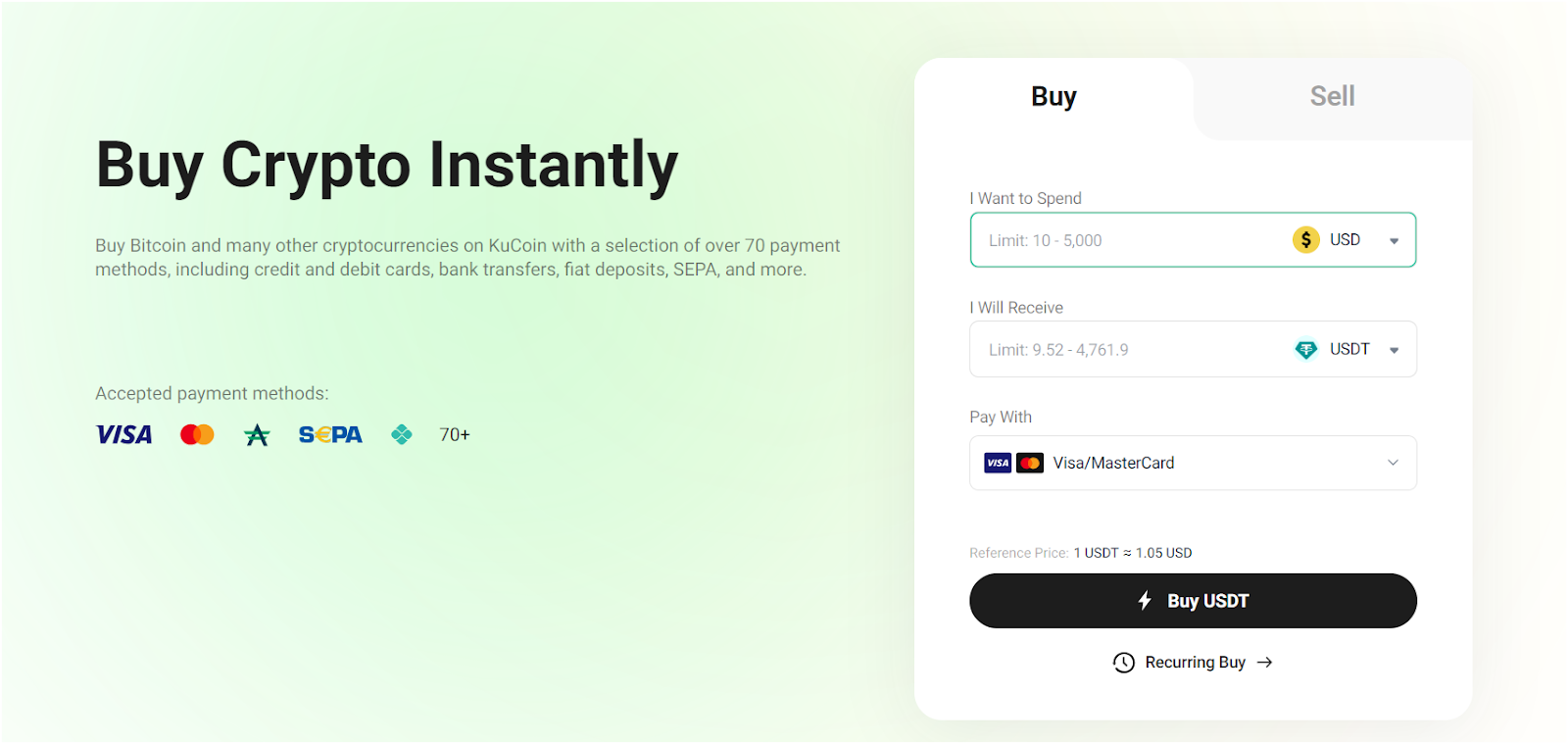This screenshot has width=1568, height=744.
Task: Switch to the Buy tab
Action: [x=1053, y=97]
